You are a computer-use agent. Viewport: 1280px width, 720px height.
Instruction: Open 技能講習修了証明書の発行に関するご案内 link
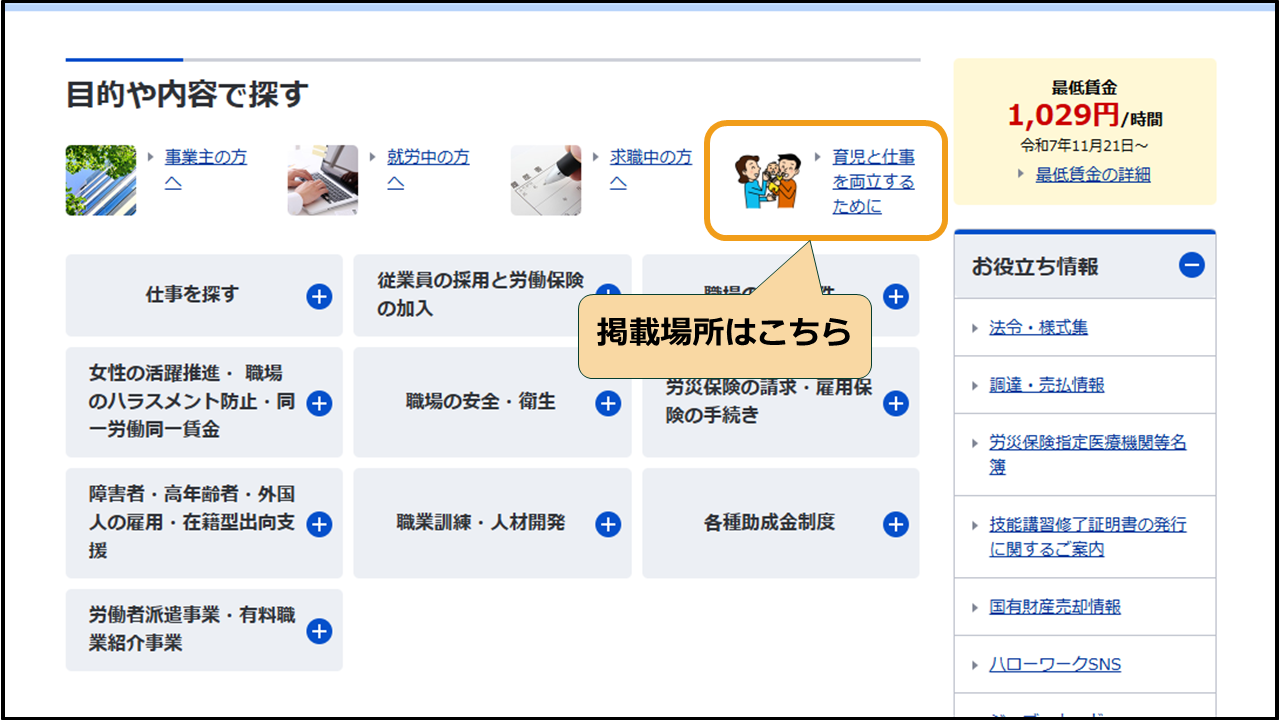pos(1087,525)
